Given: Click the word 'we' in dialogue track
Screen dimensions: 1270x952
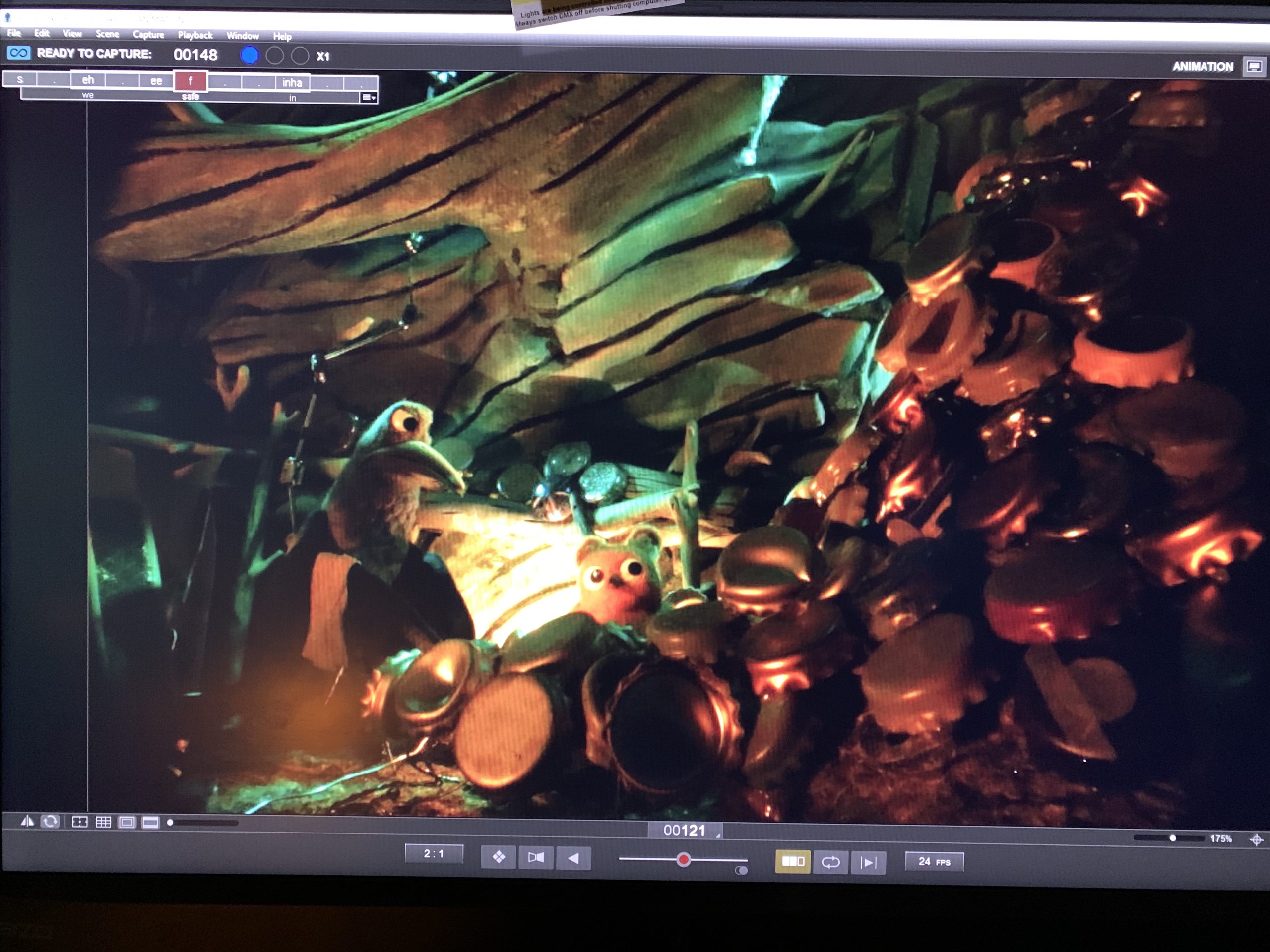Looking at the screenshot, I should tap(87, 95).
